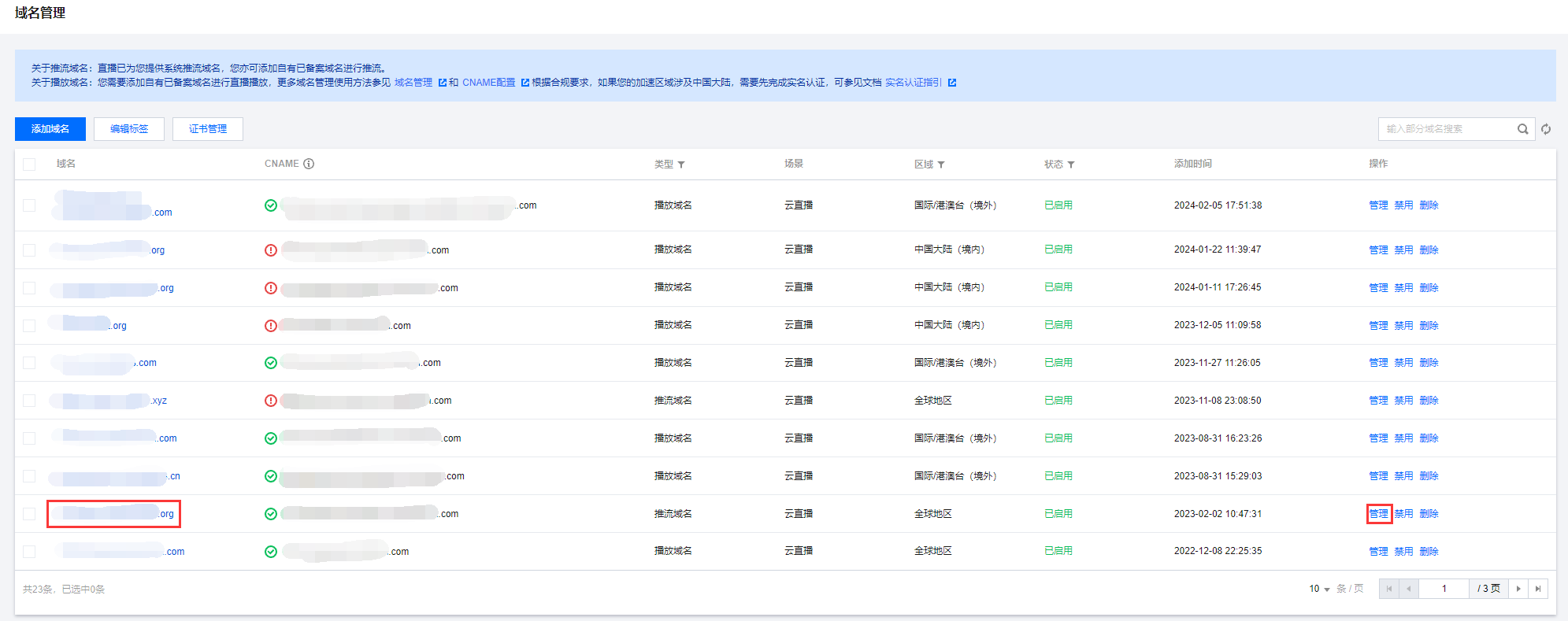Check the row added 2024-02-05 17:51:38
This screenshot has height=621, width=1568.
[29, 205]
